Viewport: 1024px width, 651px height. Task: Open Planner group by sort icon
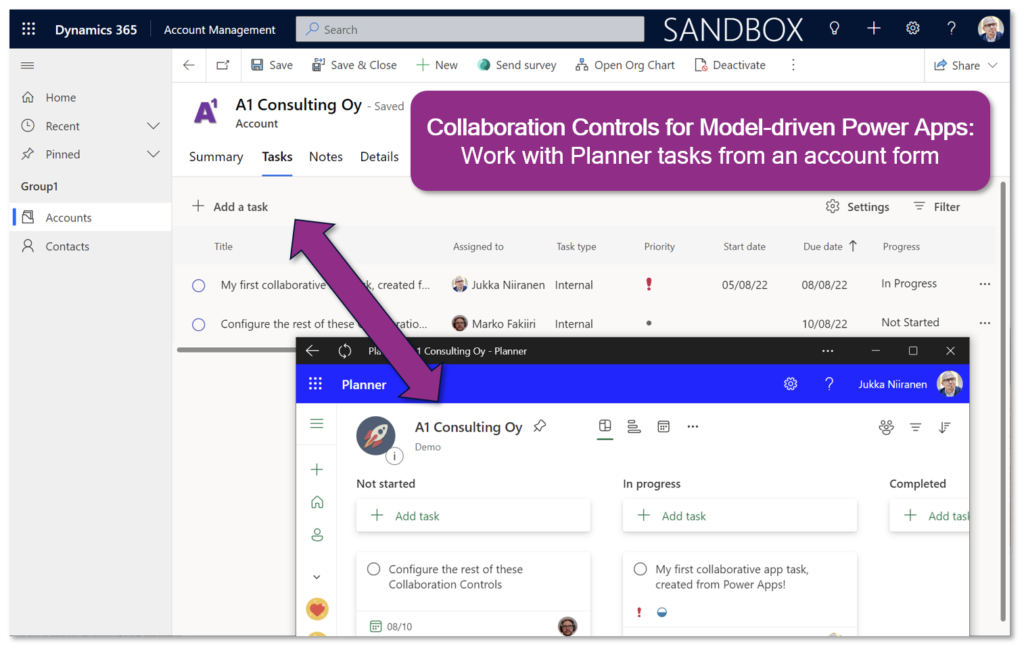944,427
